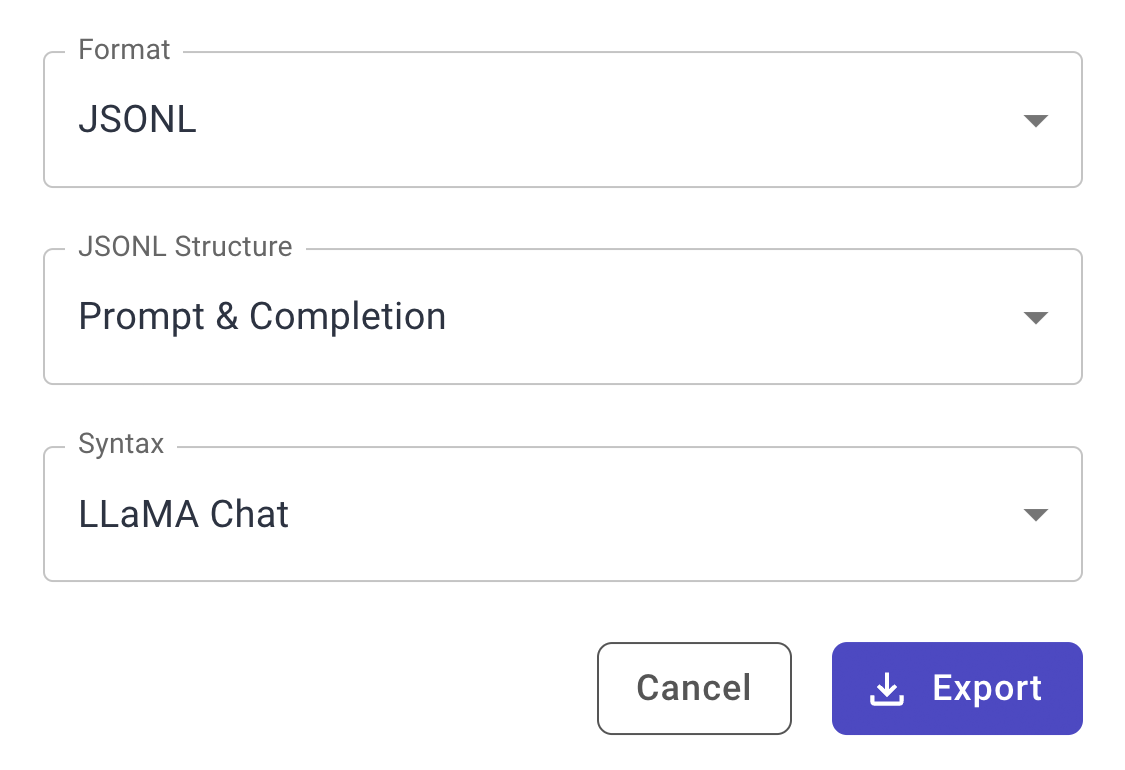Screen dimensions: 1125x770
Task: Change the Prompt & Completion structure
Action: (x=562, y=316)
